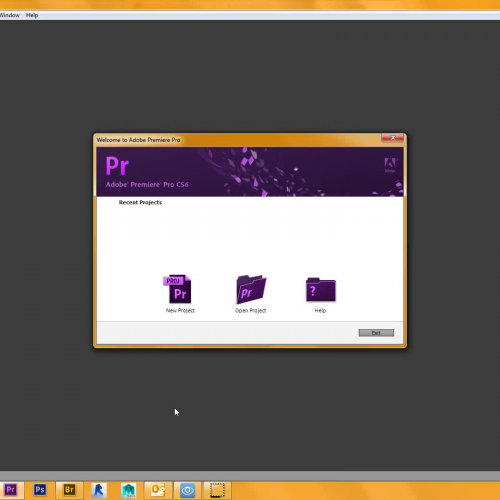Click the Adobe logo in dialog banner
Viewport: 500px width, 500px height.
pos(390,165)
